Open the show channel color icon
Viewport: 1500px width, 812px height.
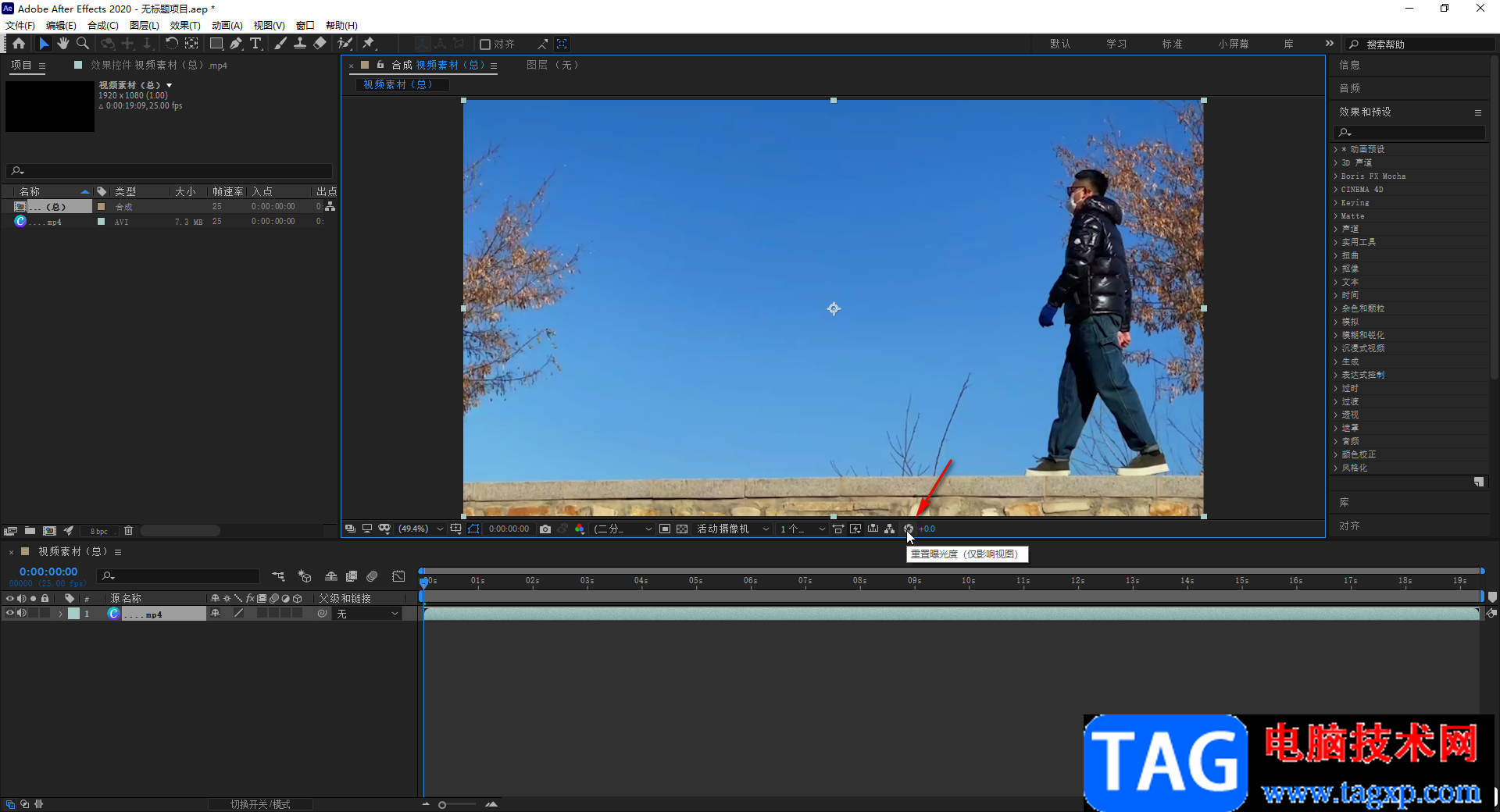pyautogui.click(x=580, y=529)
